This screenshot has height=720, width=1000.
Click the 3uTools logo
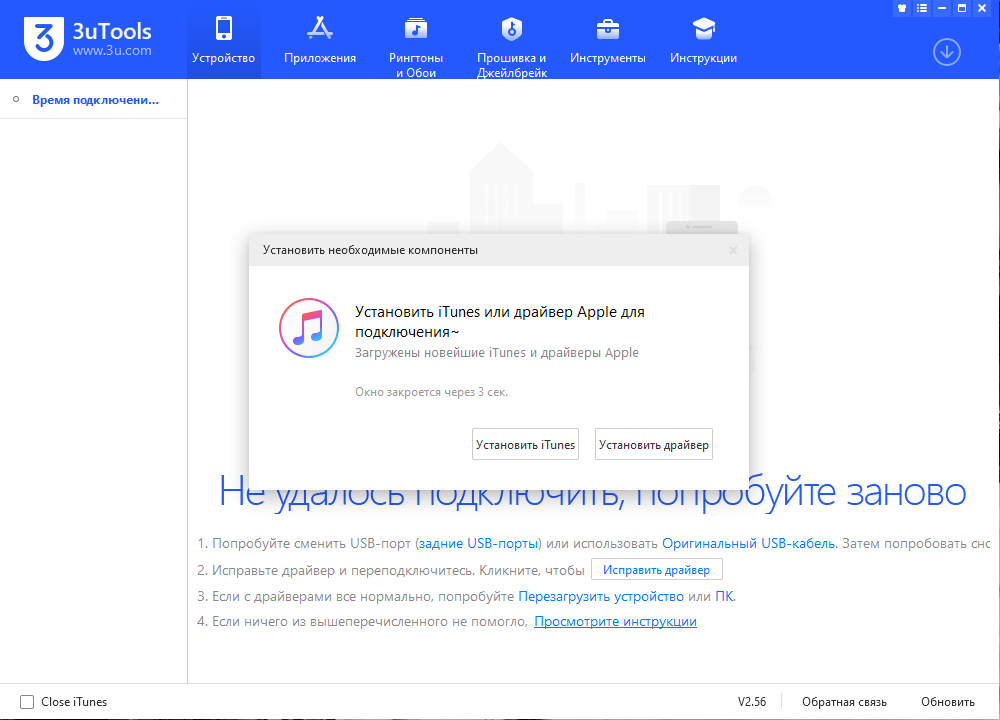(88, 39)
